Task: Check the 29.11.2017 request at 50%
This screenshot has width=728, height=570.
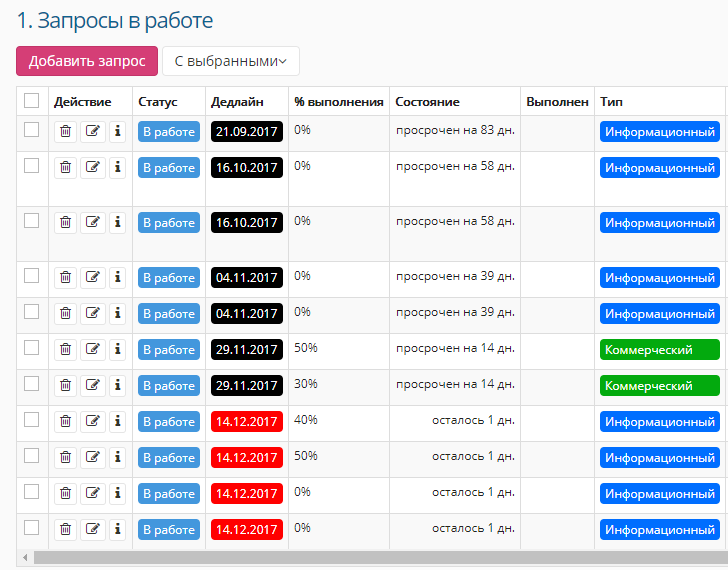Action: click(x=32, y=347)
